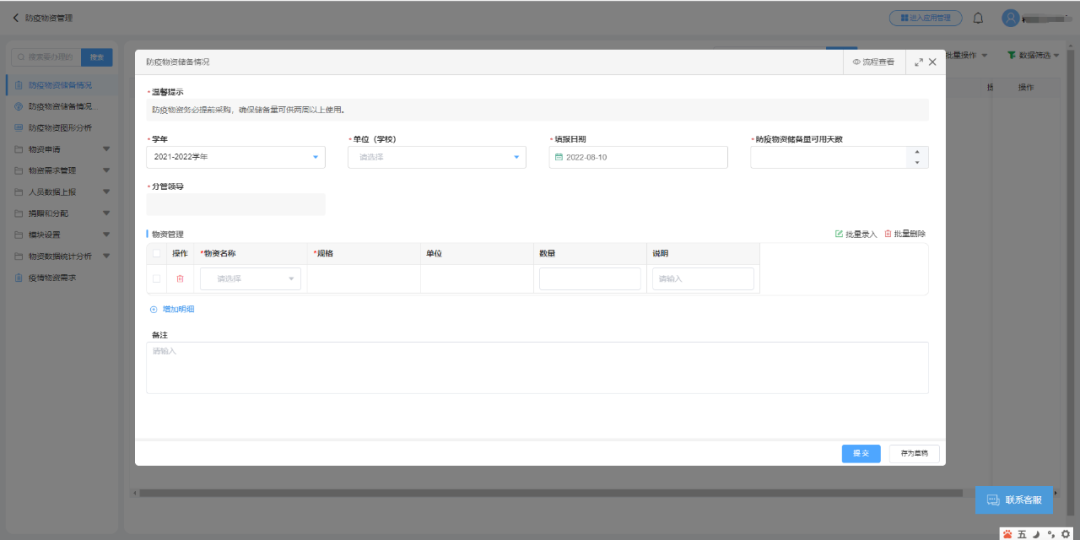1080x540 pixels.
Task: Click the 数量 quantity input field
Action: click(x=590, y=279)
